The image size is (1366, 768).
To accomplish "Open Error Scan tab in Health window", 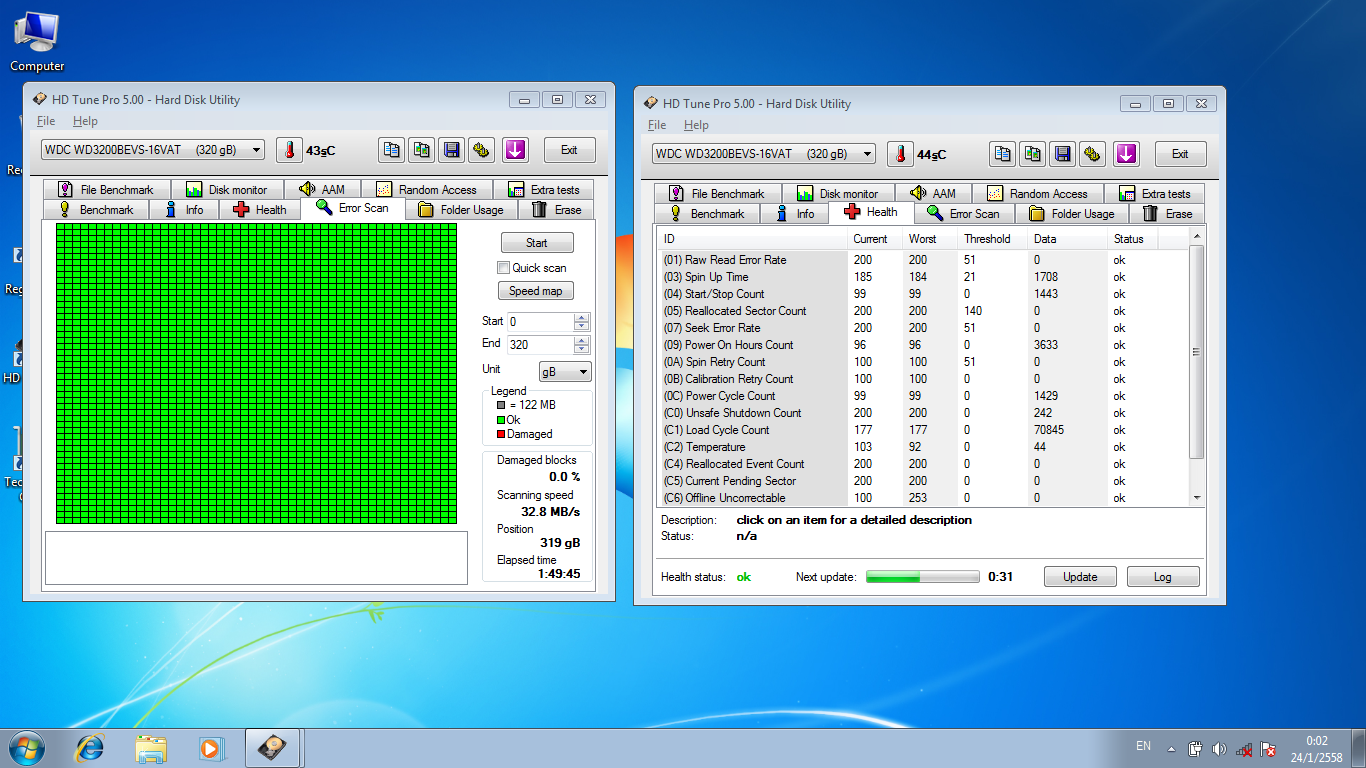I will (x=964, y=214).
